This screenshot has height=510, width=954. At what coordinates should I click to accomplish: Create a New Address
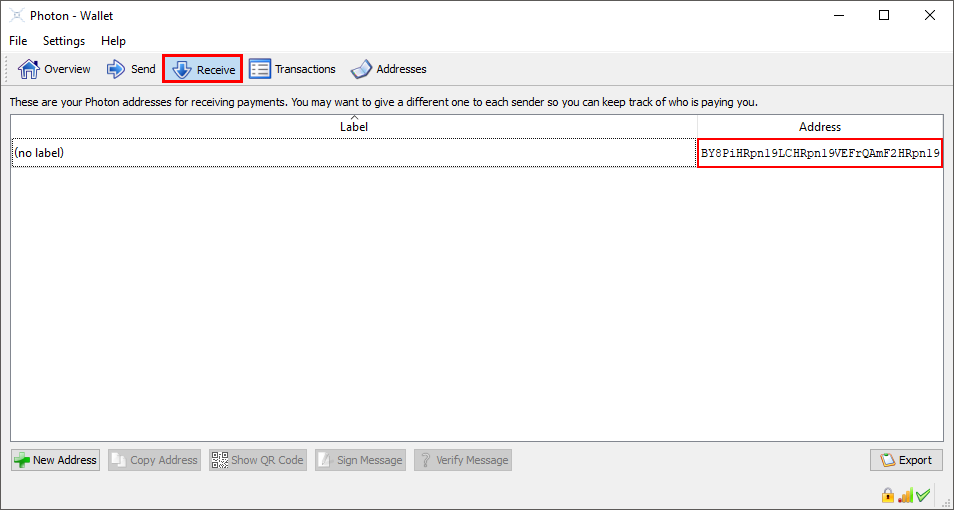55,460
